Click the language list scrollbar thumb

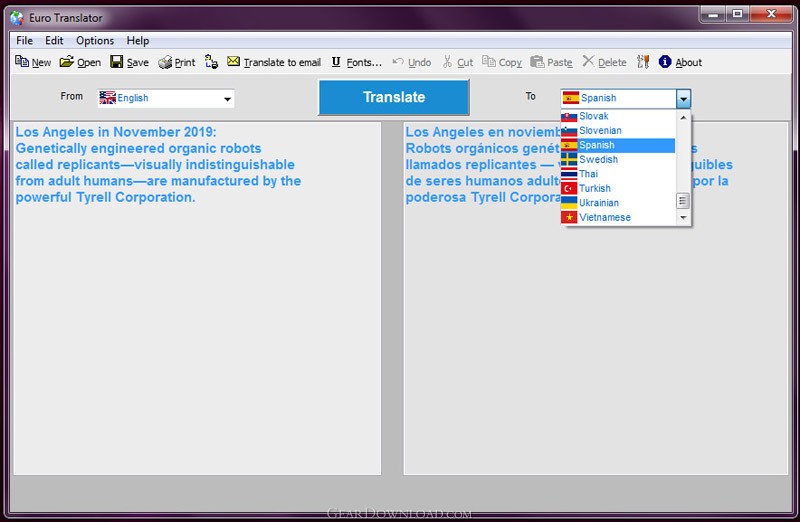(x=683, y=201)
